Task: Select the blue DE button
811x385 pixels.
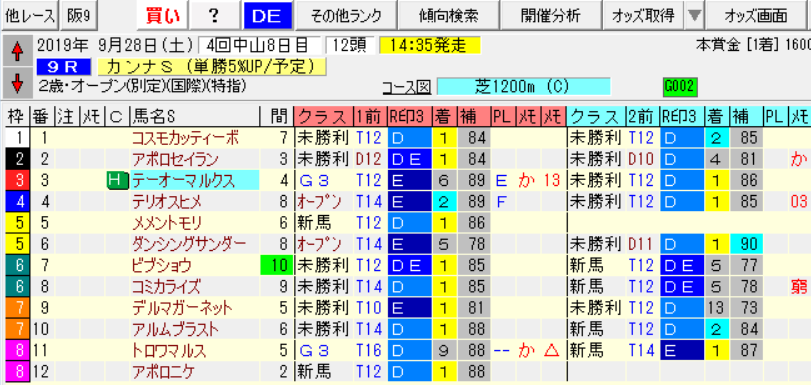Action: point(267,16)
